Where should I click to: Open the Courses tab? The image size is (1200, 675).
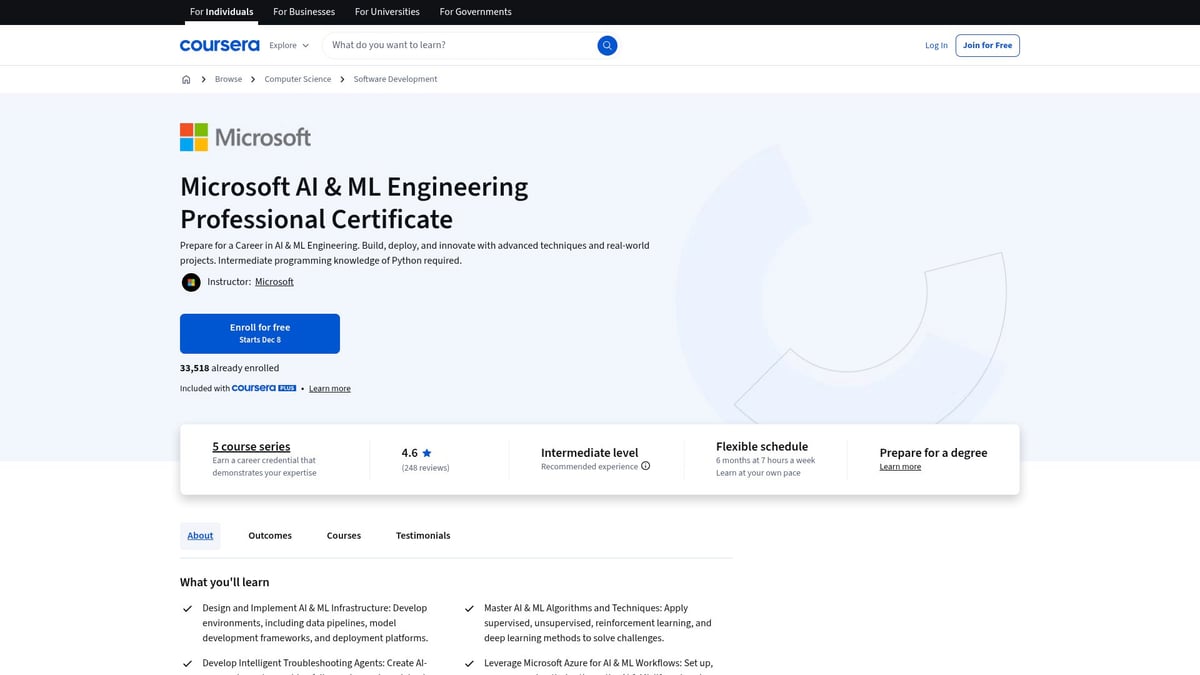coord(344,535)
